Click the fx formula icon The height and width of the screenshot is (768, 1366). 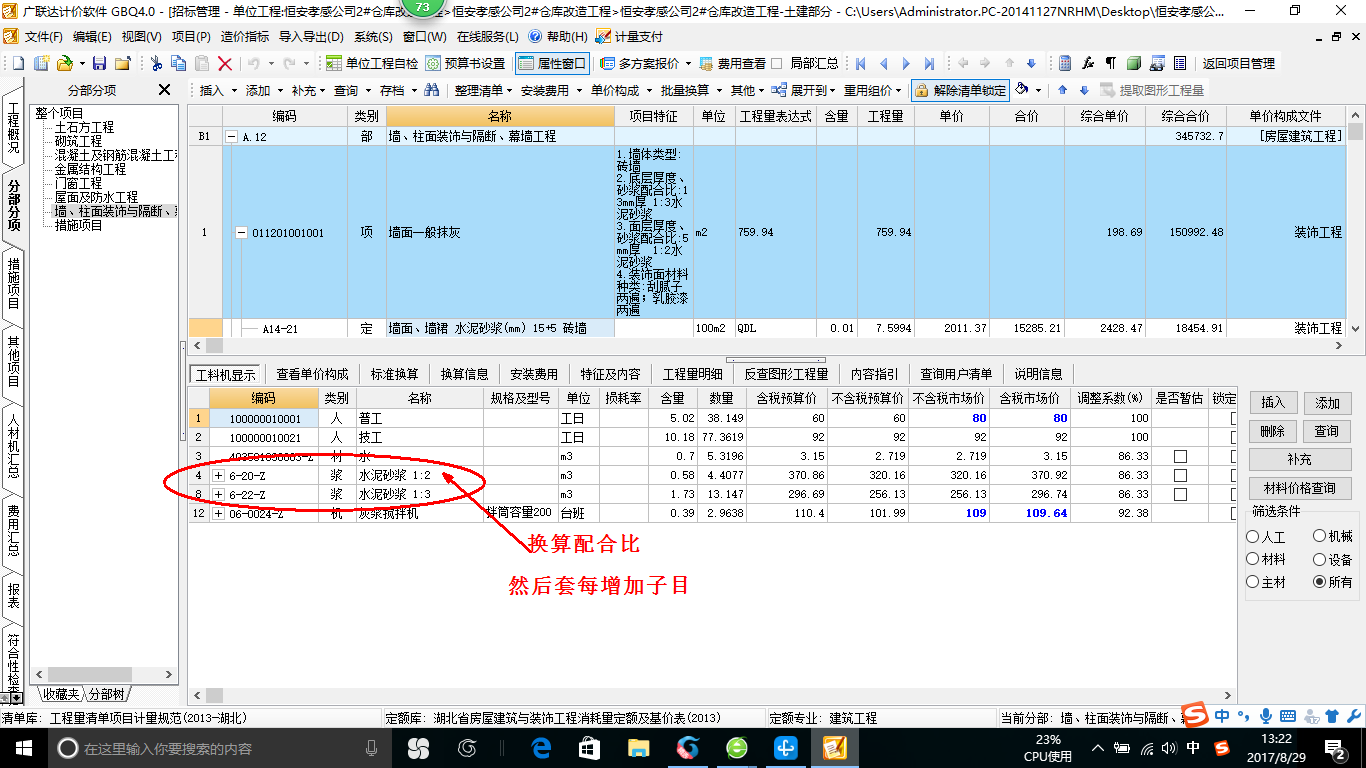(x=1088, y=63)
